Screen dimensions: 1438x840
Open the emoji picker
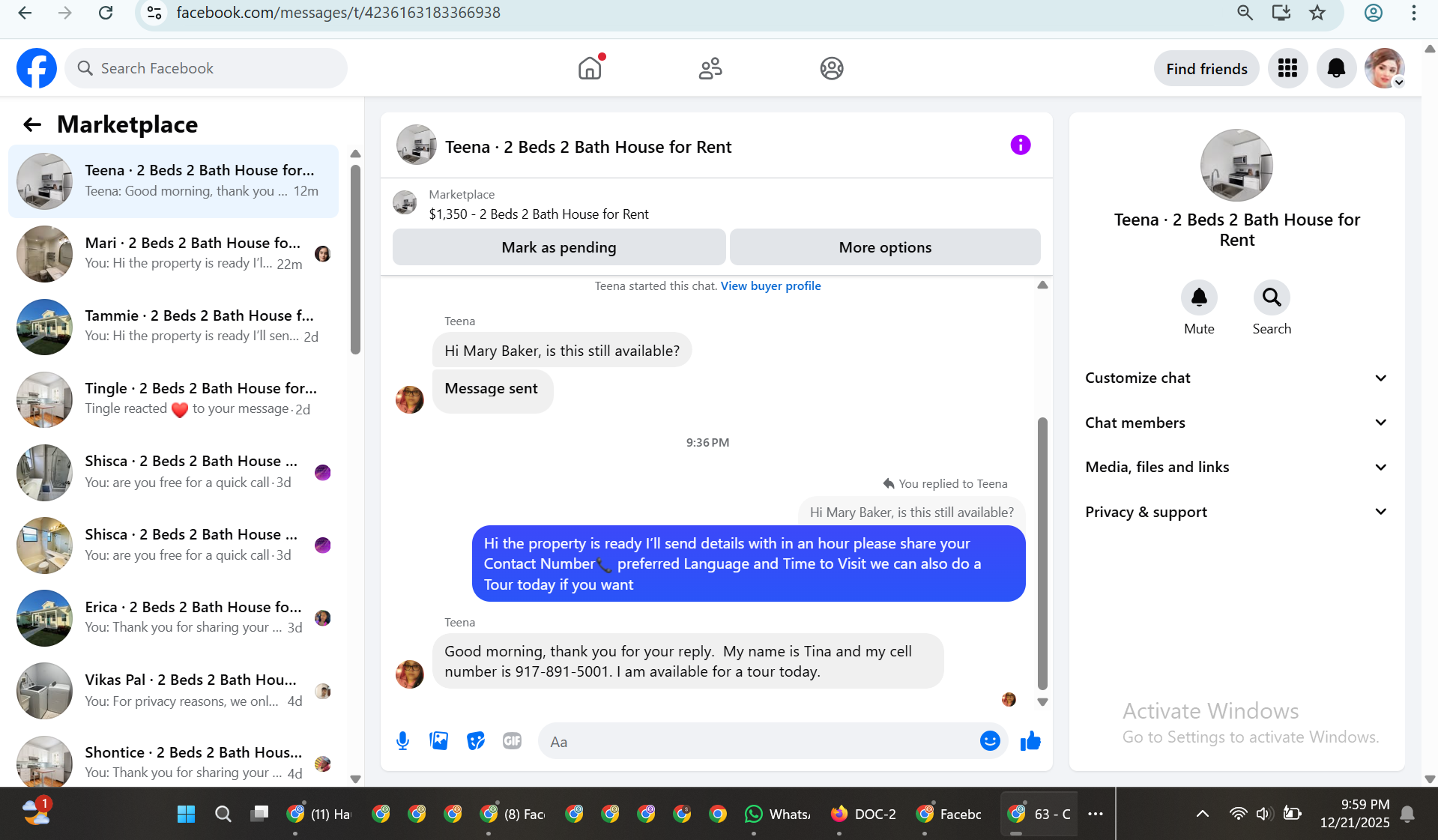point(989,741)
